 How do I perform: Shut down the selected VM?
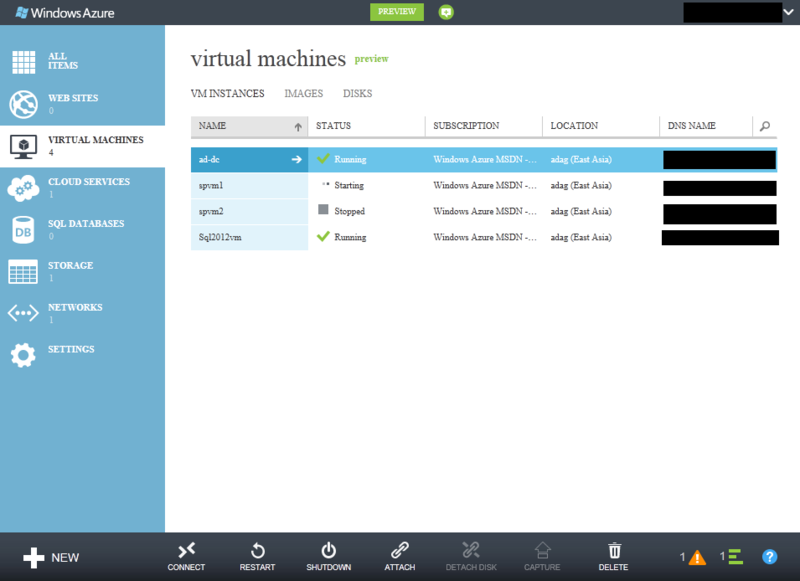click(x=329, y=557)
